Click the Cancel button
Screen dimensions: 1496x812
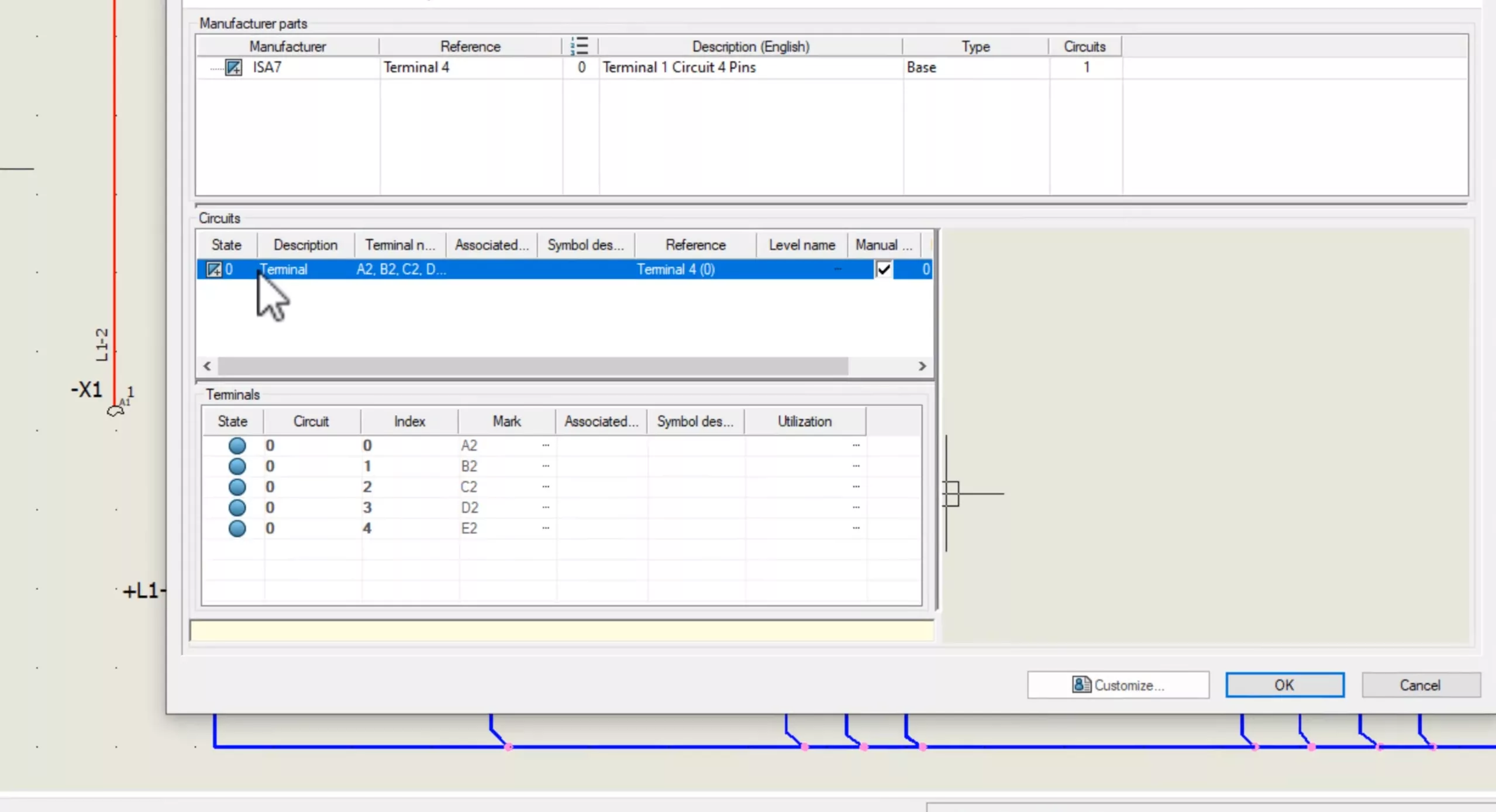1421,685
